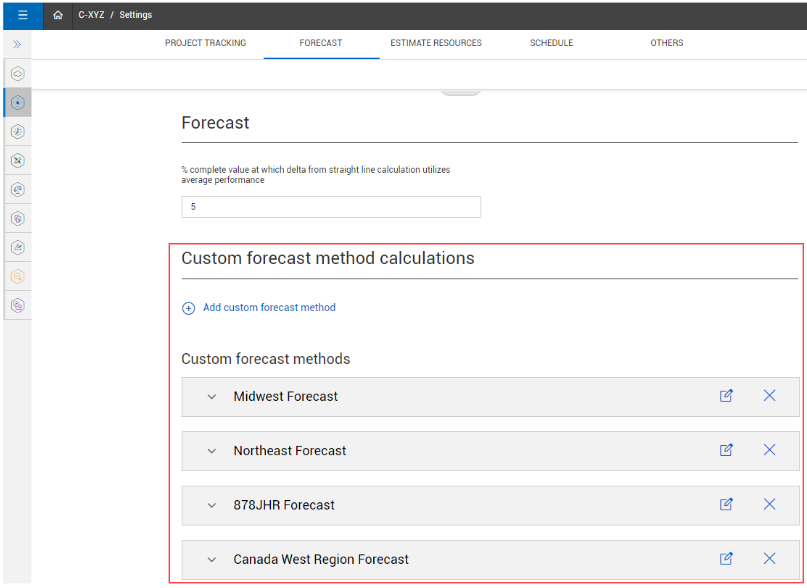This screenshot has width=807, height=588.
Task: Click the % complete value input field
Action: (x=331, y=207)
